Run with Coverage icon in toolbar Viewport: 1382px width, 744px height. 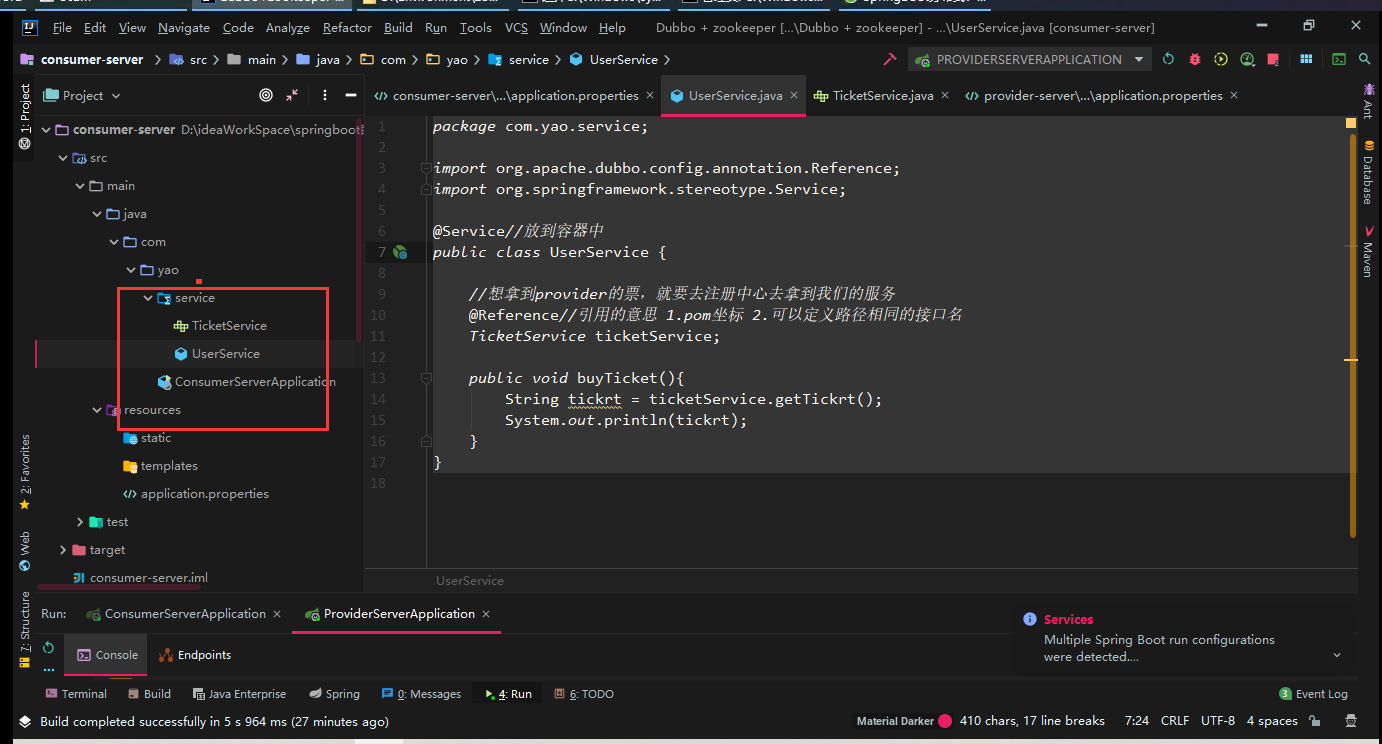coord(1221,60)
